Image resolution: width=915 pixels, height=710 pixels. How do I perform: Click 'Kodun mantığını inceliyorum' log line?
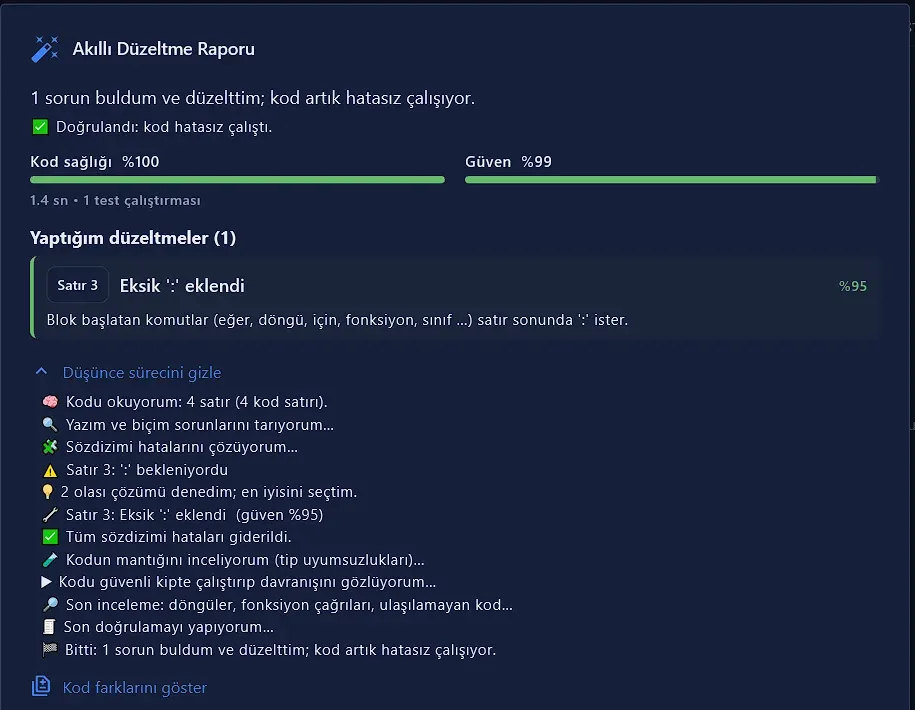click(245, 560)
